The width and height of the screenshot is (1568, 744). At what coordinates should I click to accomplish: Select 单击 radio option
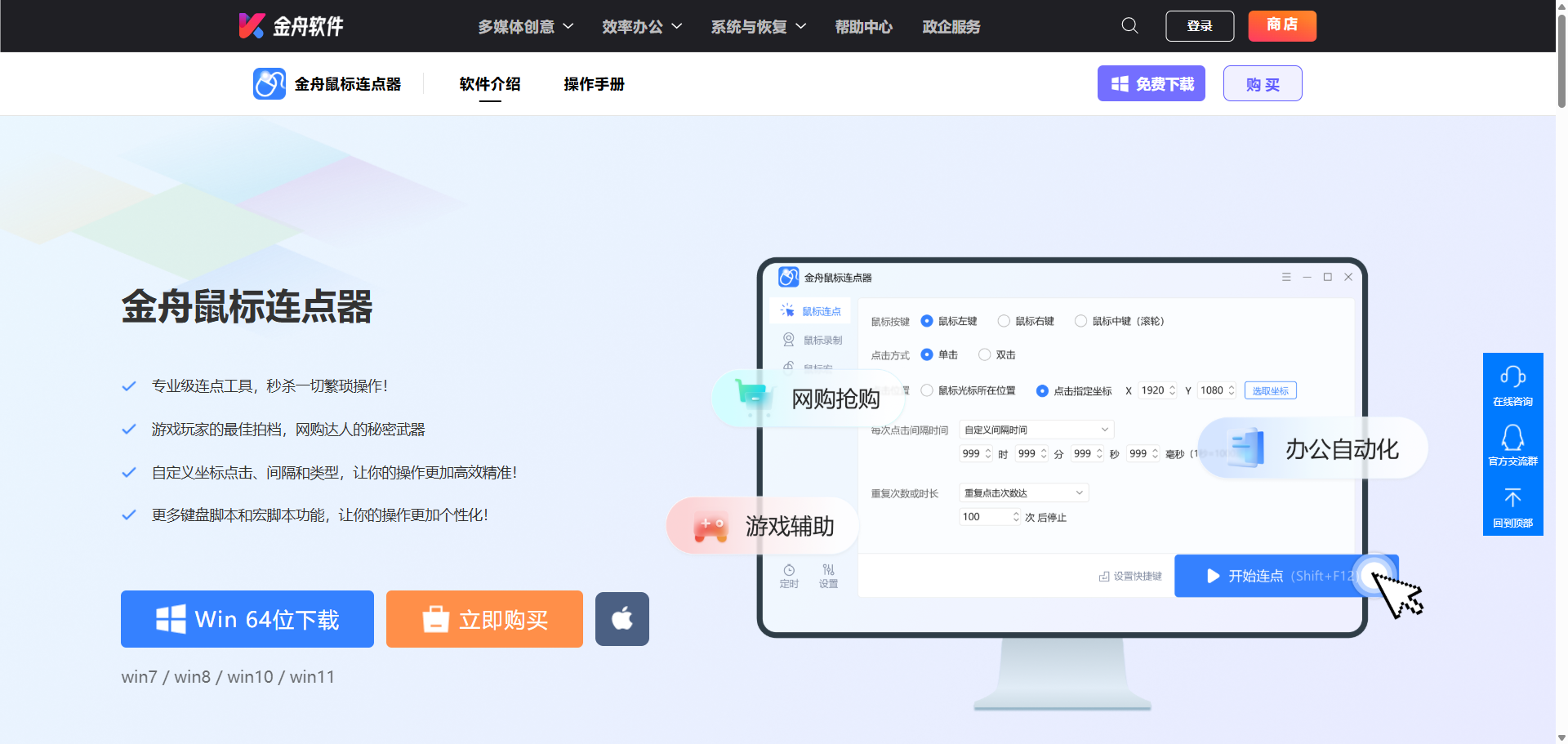(x=927, y=354)
